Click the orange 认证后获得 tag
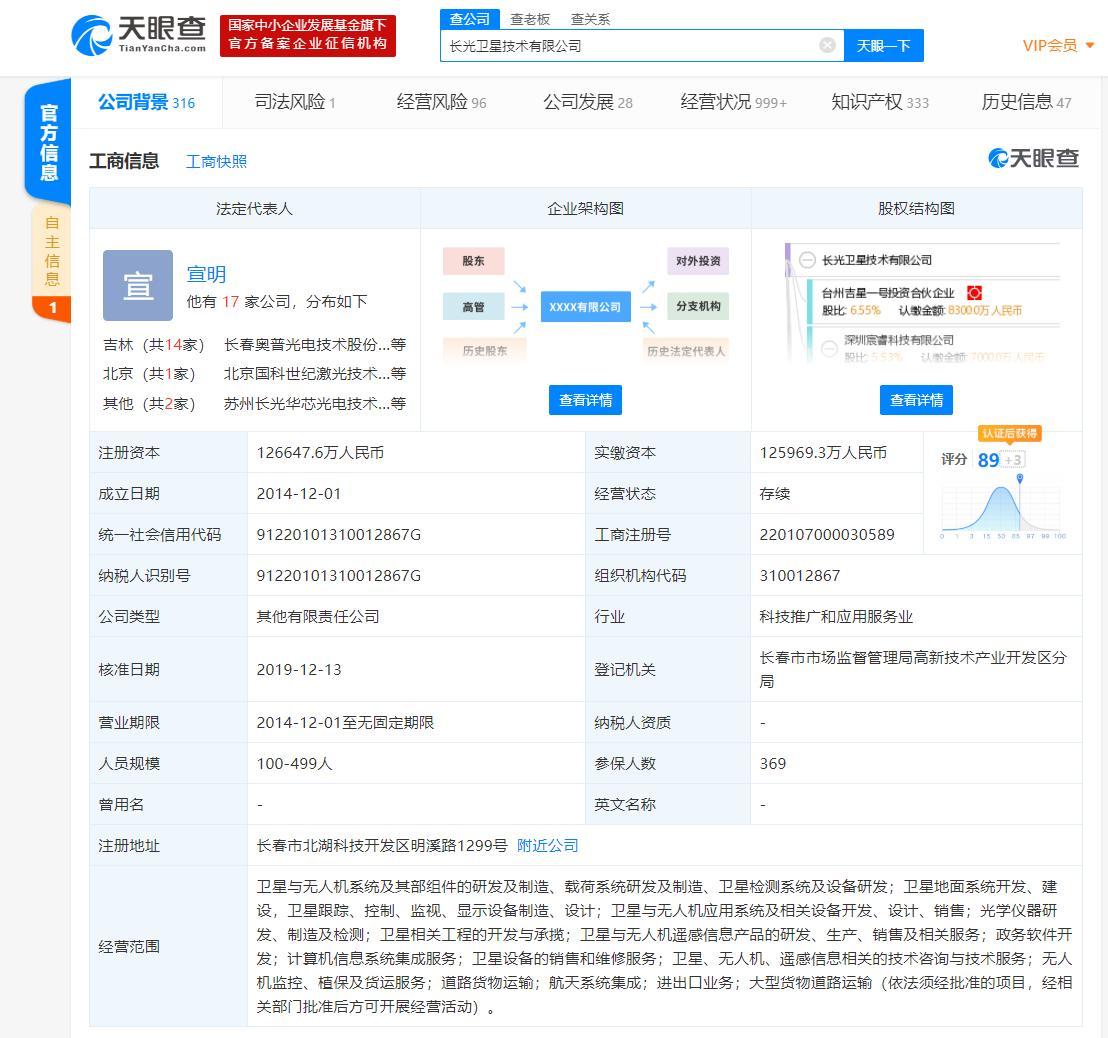The width and height of the screenshot is (1108, 1038). 1012,436
